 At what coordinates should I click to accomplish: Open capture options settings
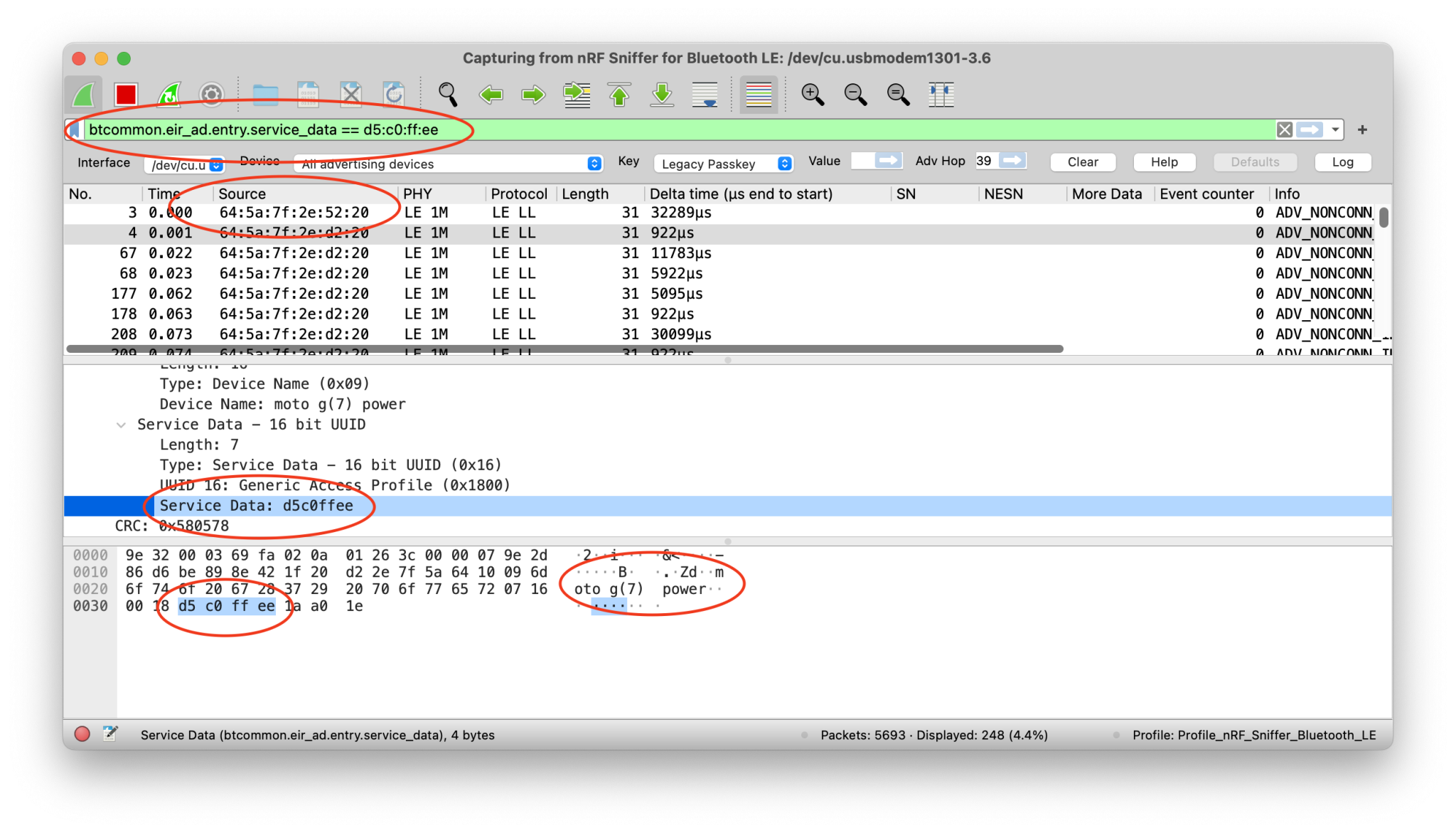click(211, 94)
